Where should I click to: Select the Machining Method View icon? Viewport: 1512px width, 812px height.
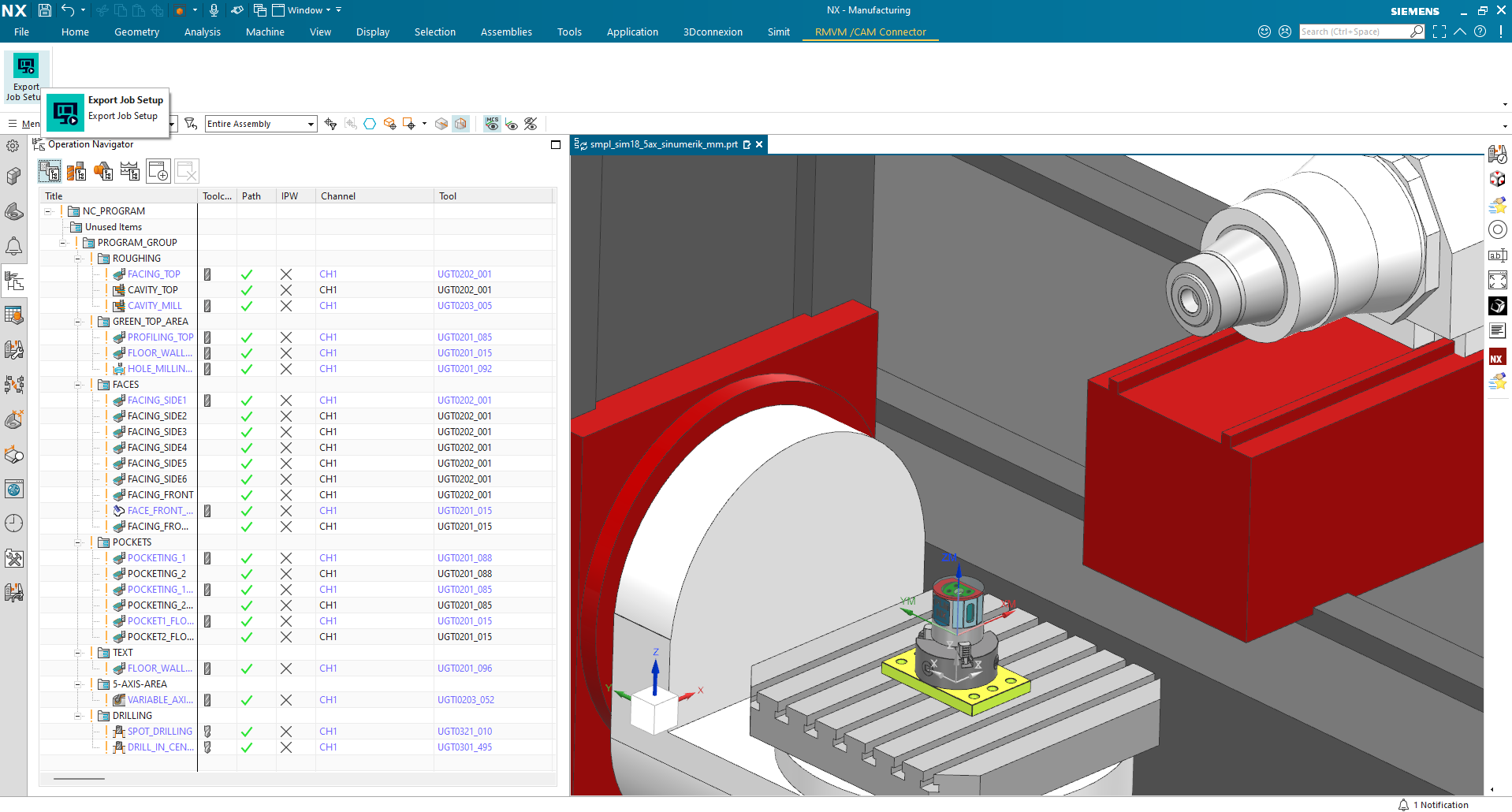129,171
